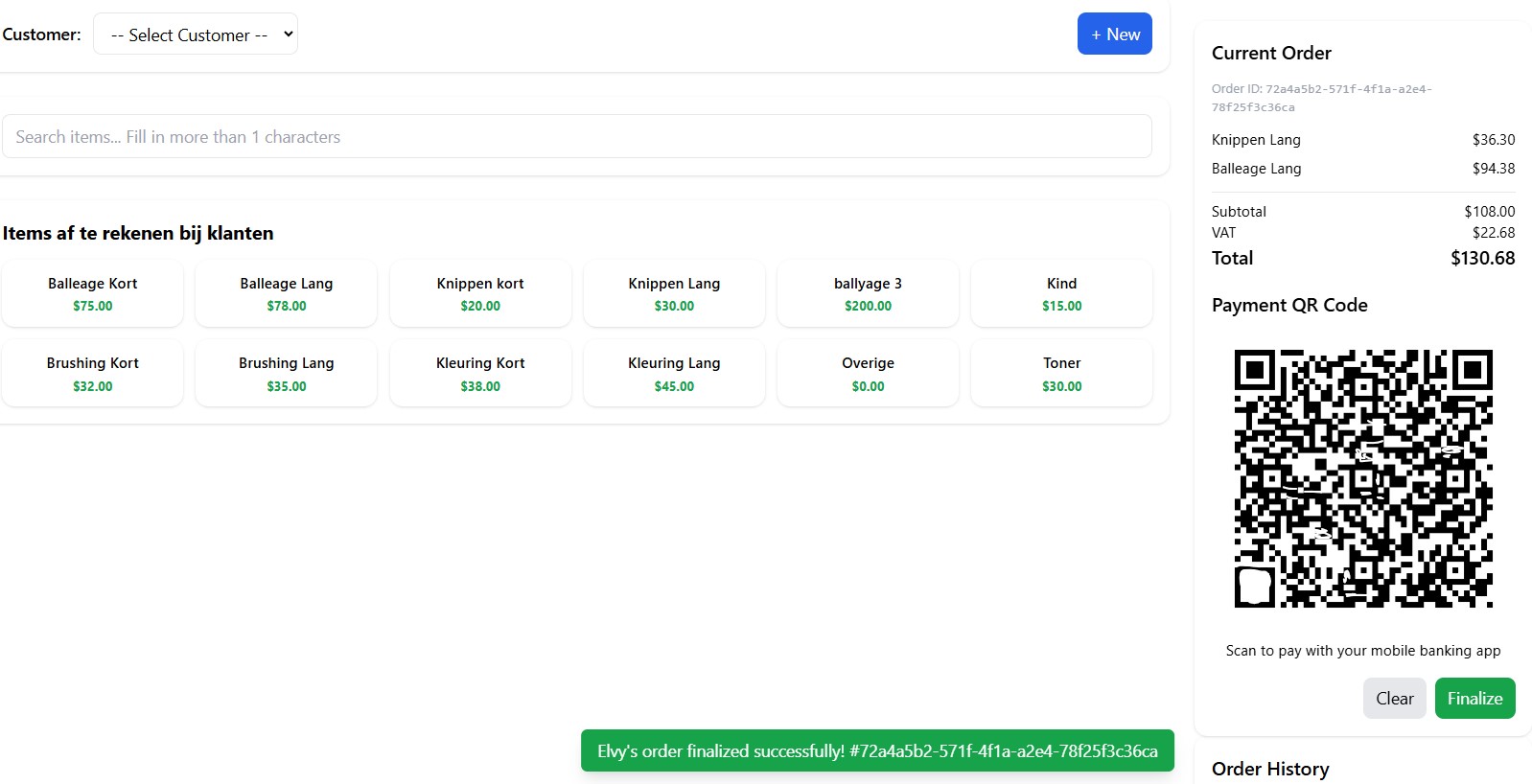Click the payment QR code image
1532x784 pixels.
click(1363, 478)
